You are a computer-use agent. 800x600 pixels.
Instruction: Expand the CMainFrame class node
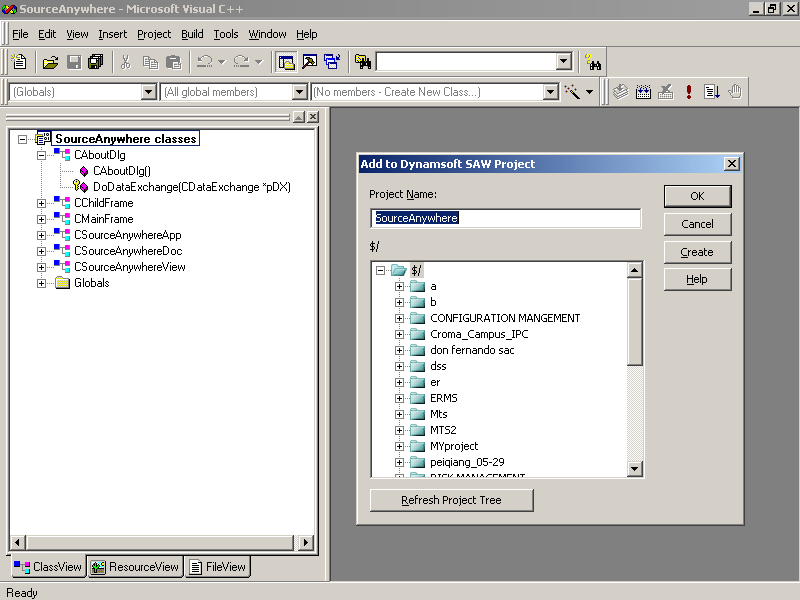tap(42, 219)
